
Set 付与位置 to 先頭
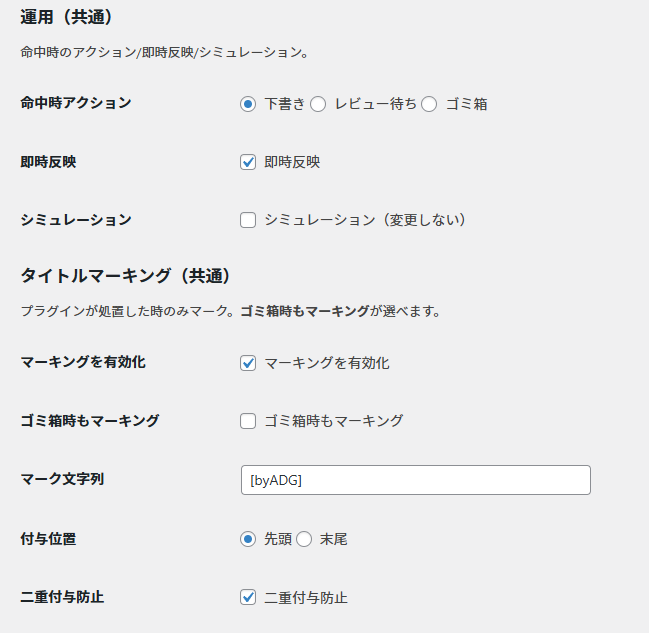point(248,539)
